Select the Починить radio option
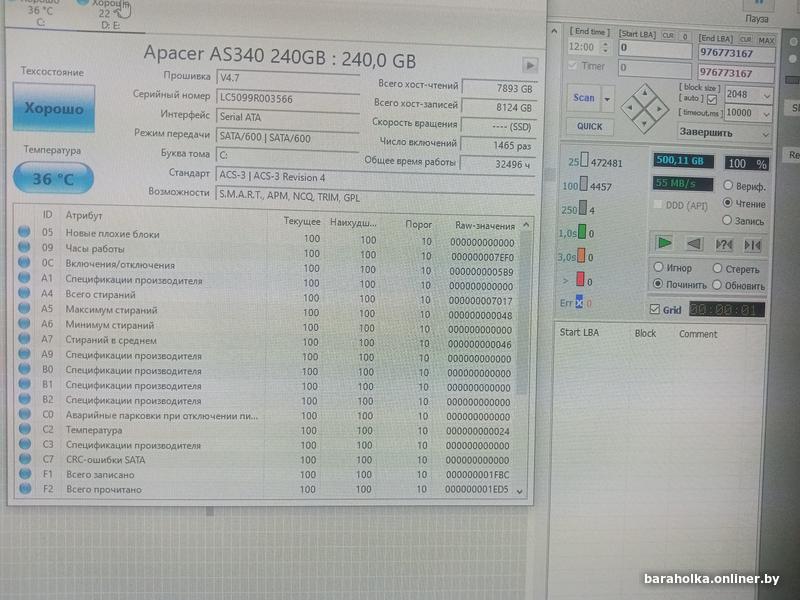Viewport: 800px width, 600px height. pos(658,283)
